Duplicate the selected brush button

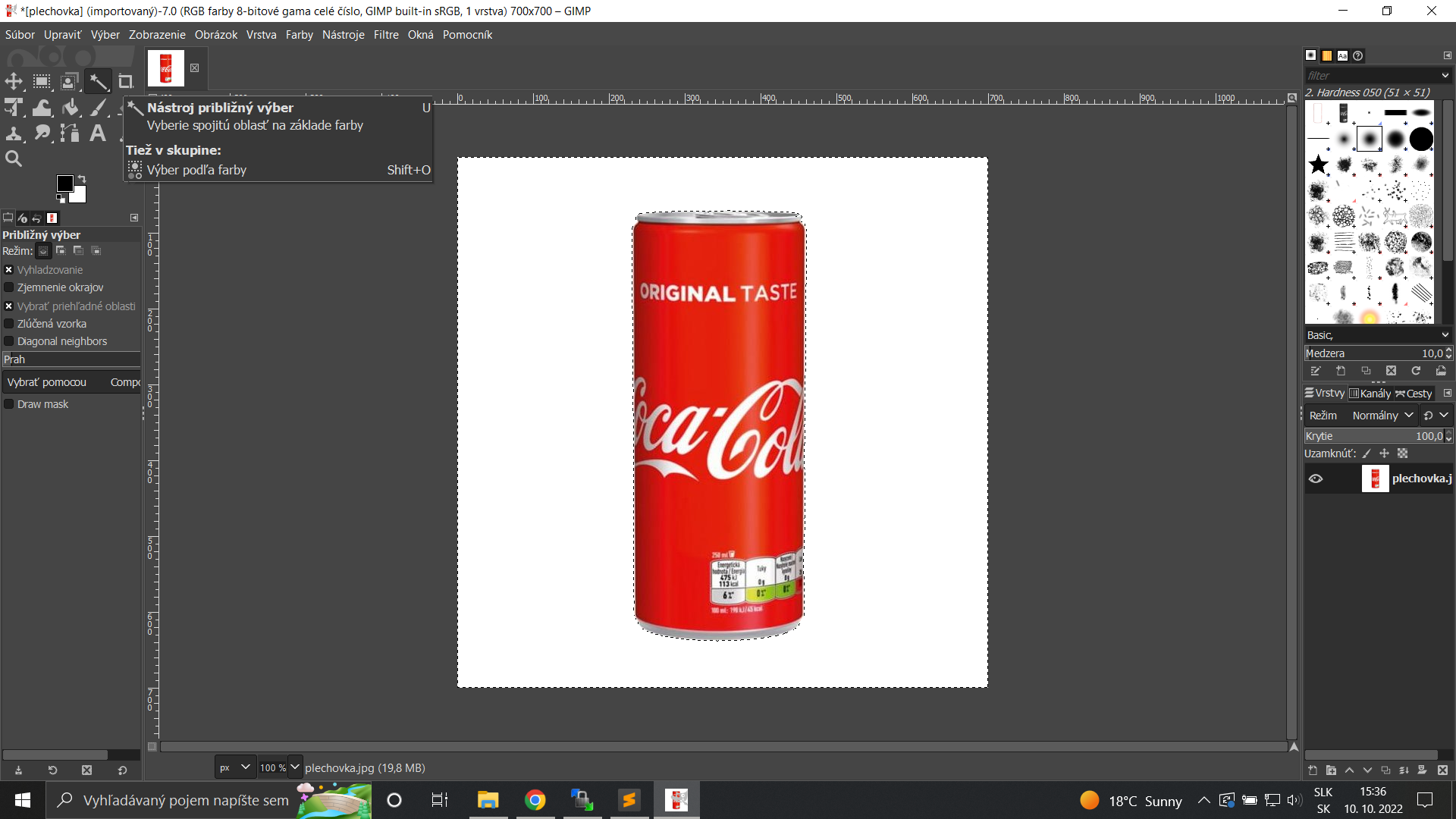1366,371
